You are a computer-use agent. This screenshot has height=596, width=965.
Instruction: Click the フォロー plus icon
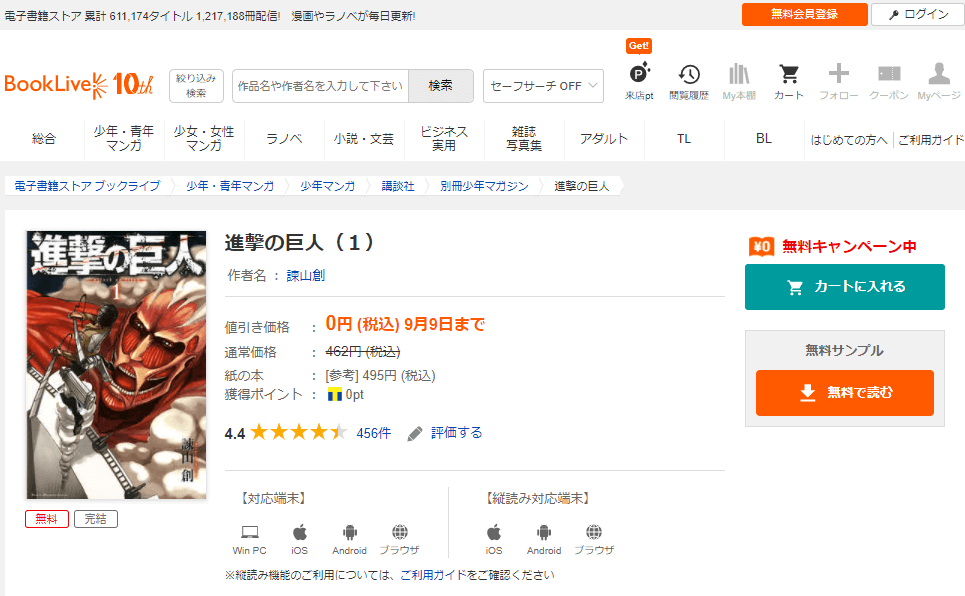click(x=838, y=76)
